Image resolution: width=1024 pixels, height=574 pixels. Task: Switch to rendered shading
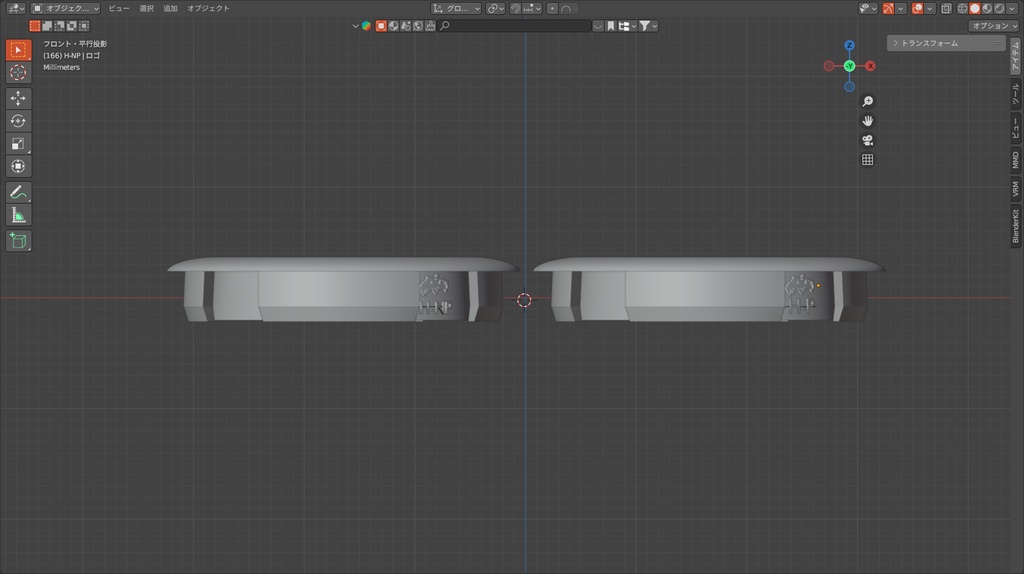coord(999,8)
